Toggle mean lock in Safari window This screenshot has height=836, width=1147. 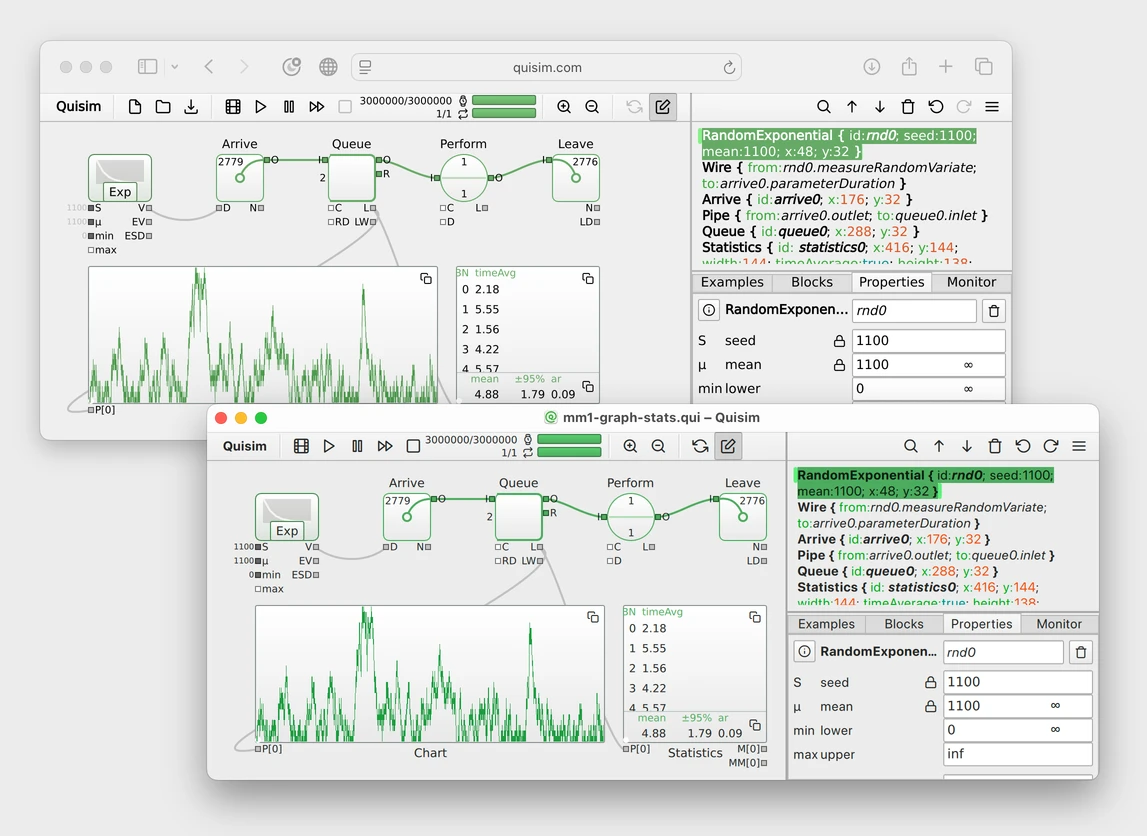coord(839,365)
